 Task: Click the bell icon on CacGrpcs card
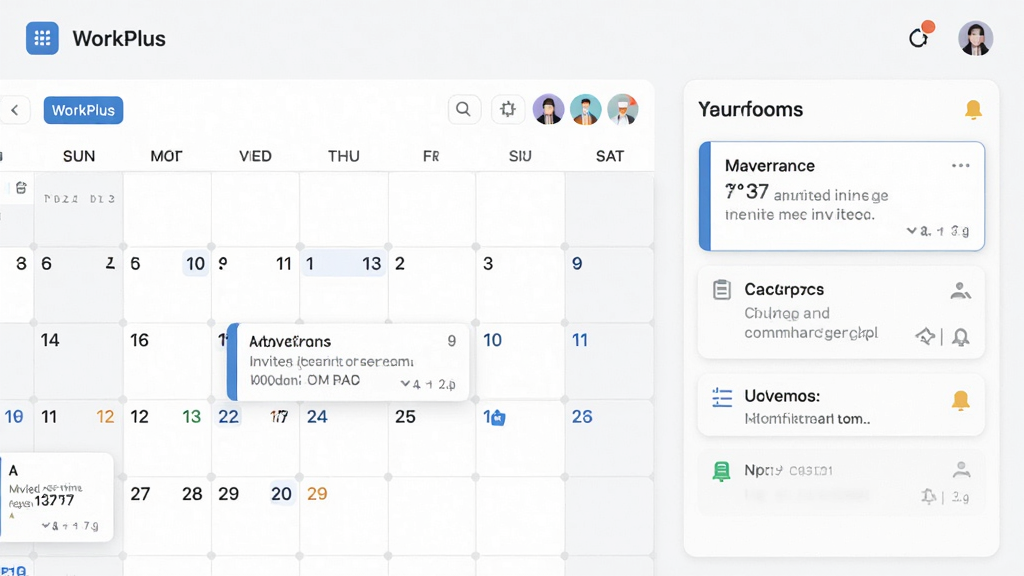(961, 337)
